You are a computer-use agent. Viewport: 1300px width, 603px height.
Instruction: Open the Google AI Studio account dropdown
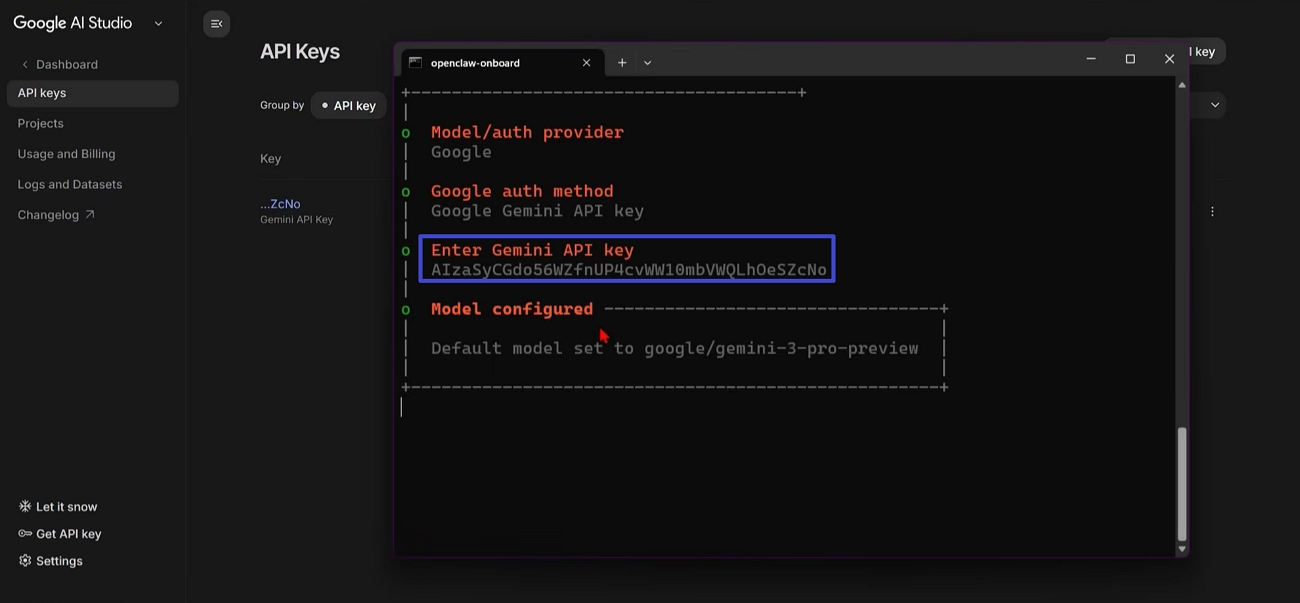[x=158, y=23]
